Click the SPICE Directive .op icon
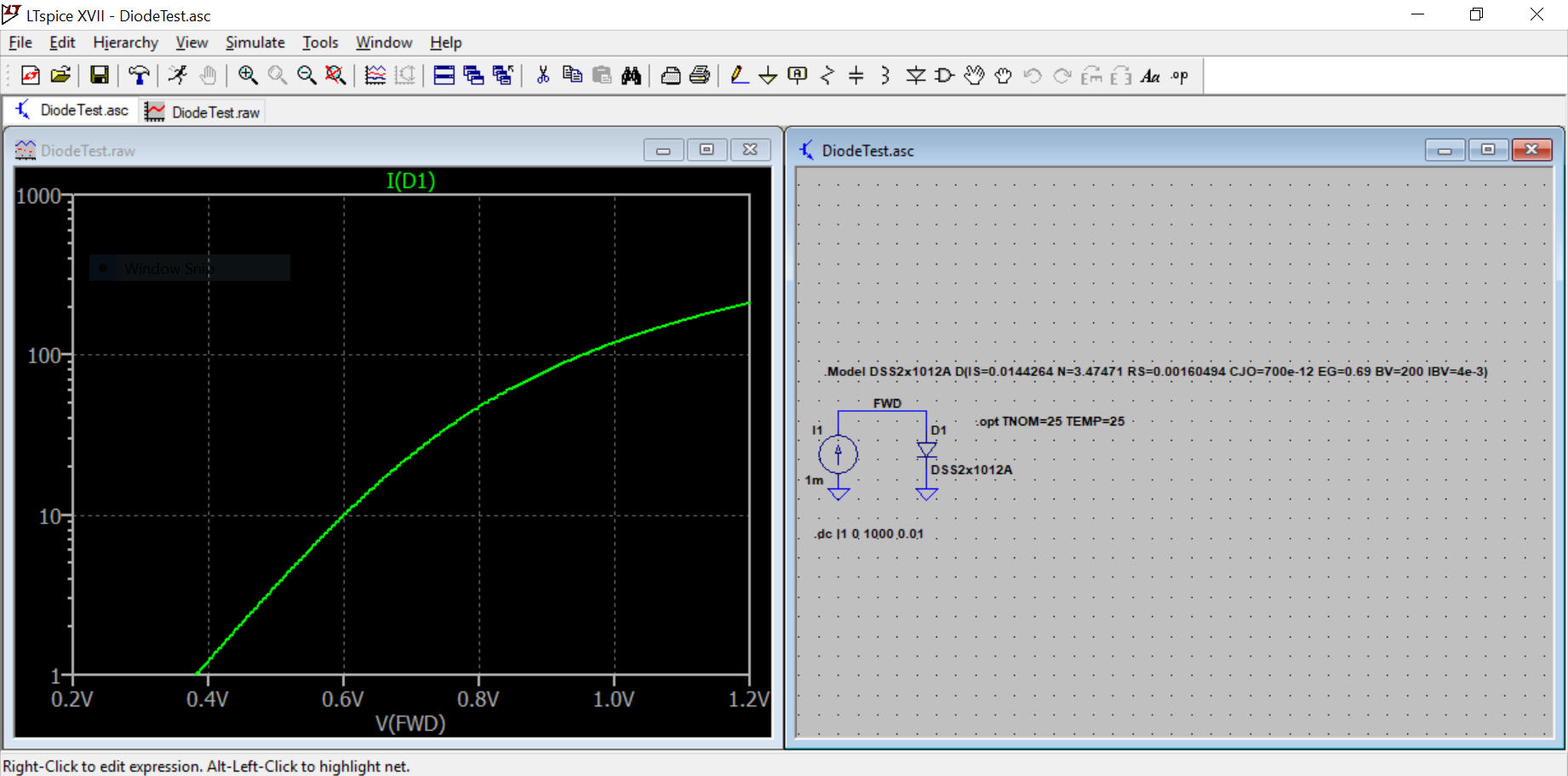The width and height of the screenshot is (1568, 776). coord(1180,76)
